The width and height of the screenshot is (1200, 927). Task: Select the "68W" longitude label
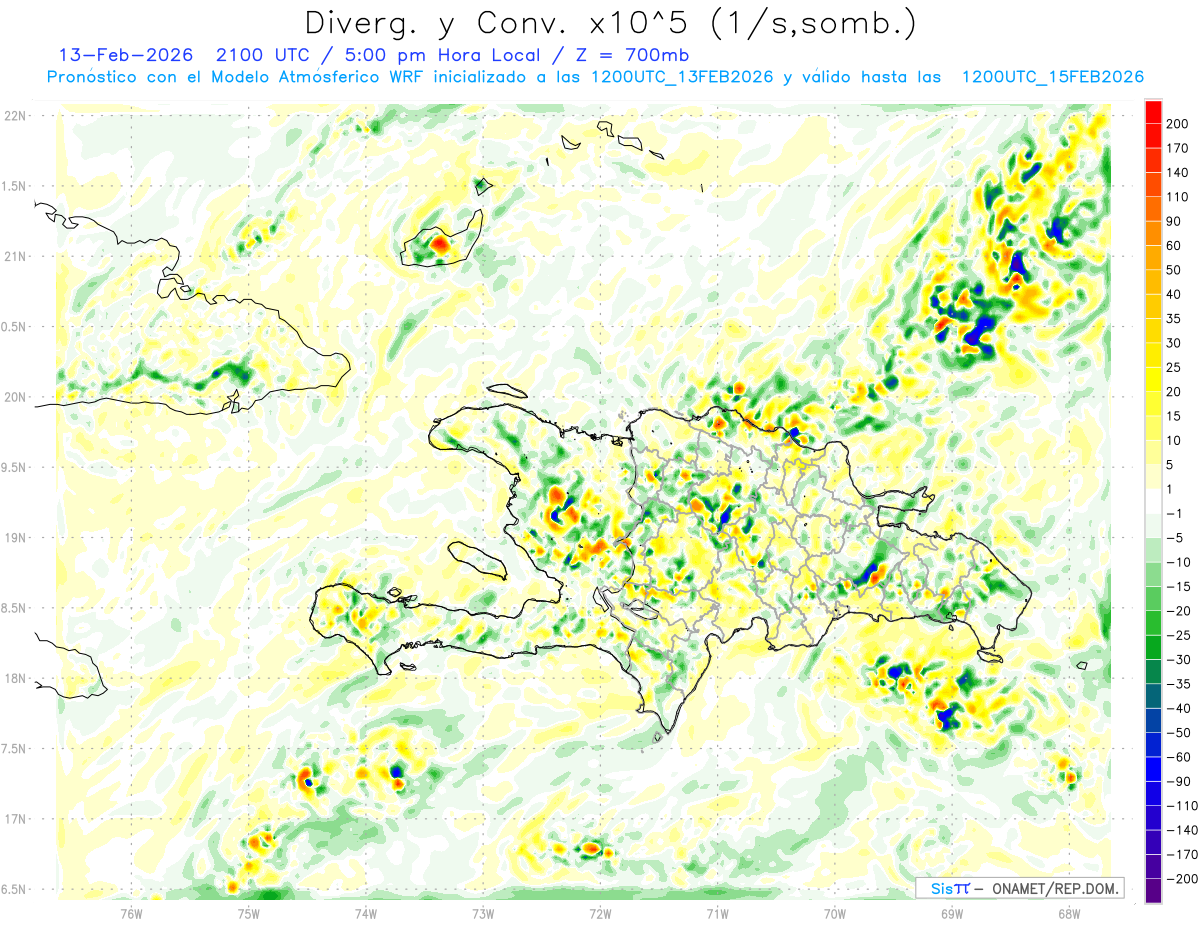pyautogui.click(x=1069, y=913)
